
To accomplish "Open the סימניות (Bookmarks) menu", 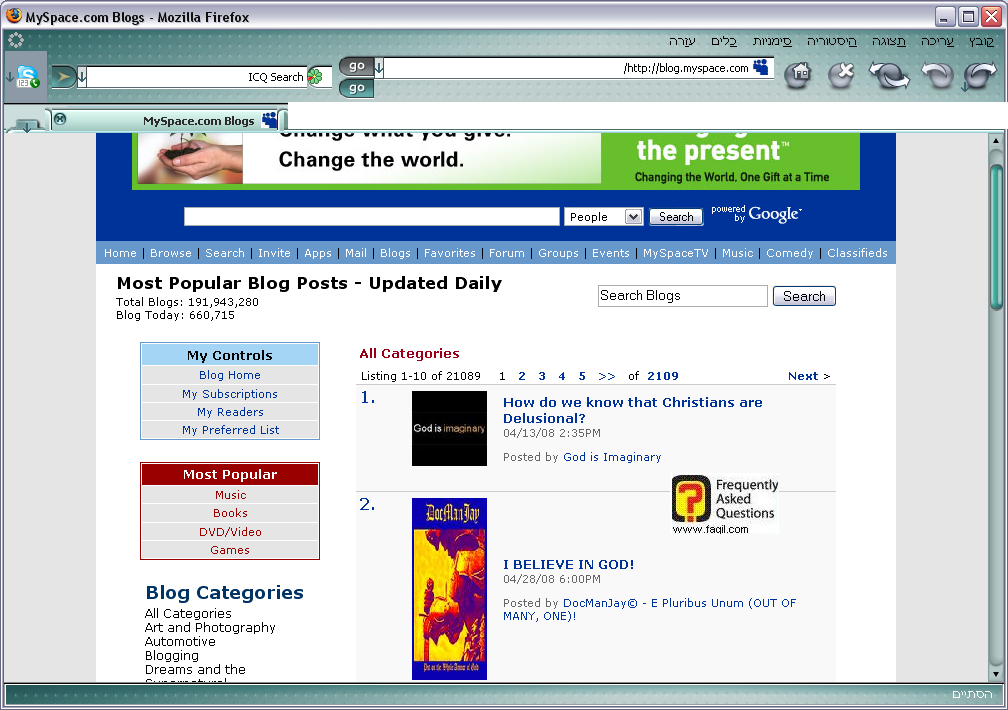I will (772, 41).
